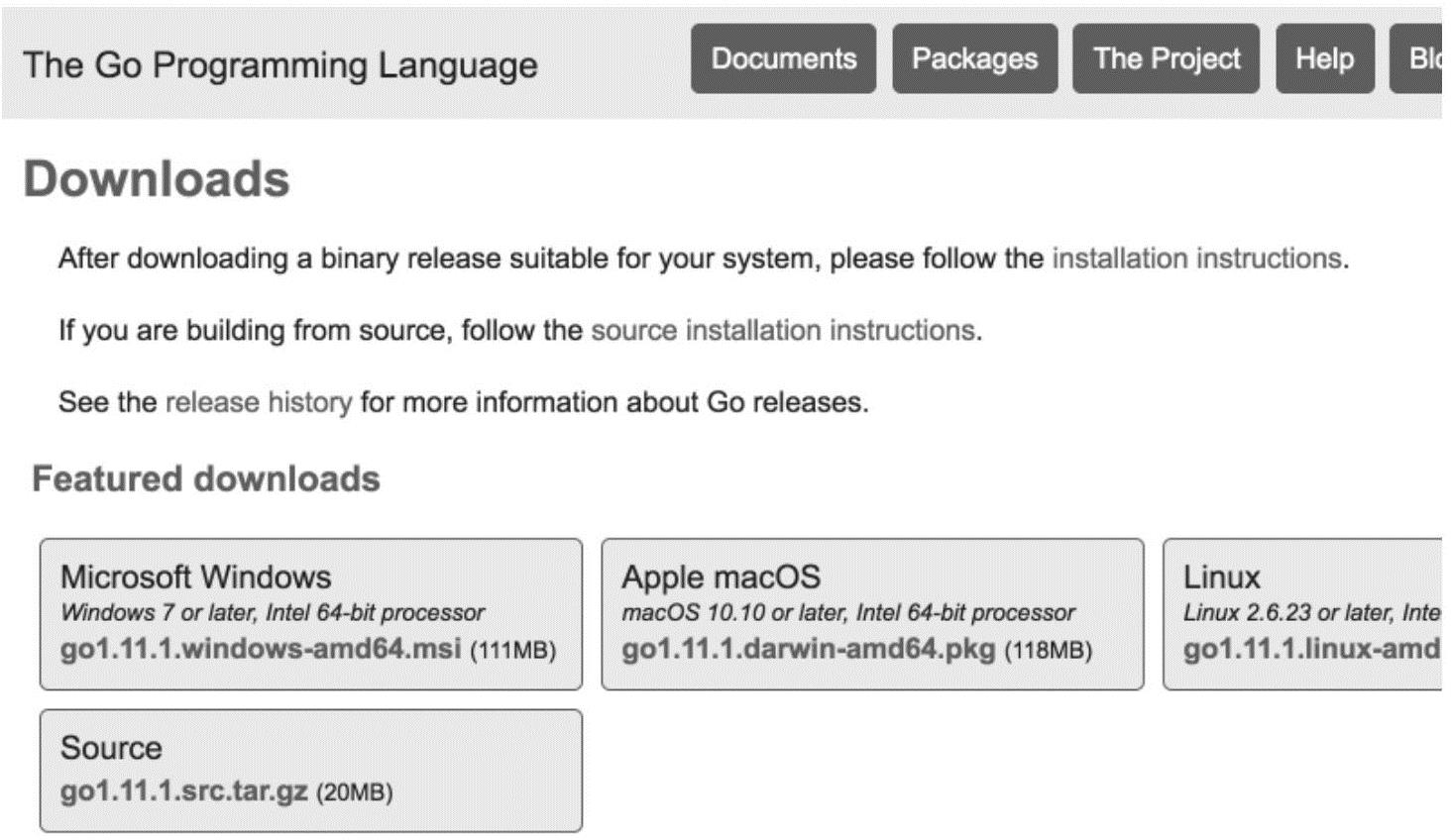The image size is (1451, 840).
Task: Download the Apple macOS pkg installer
Action: [x=872, y=614]
